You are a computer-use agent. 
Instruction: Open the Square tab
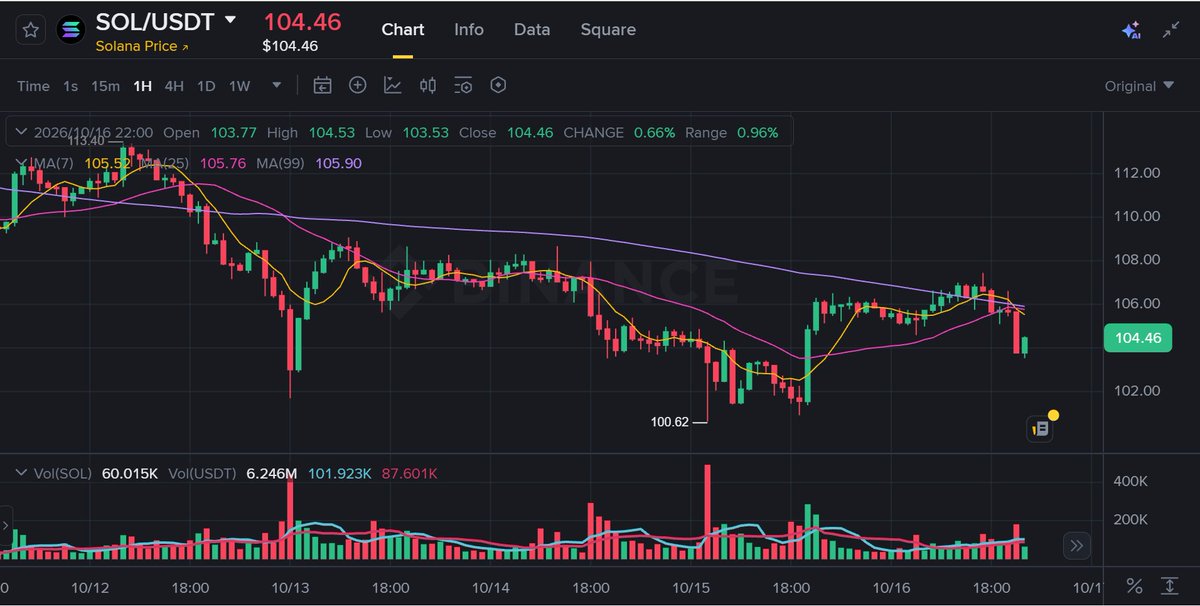pos(608,29)
